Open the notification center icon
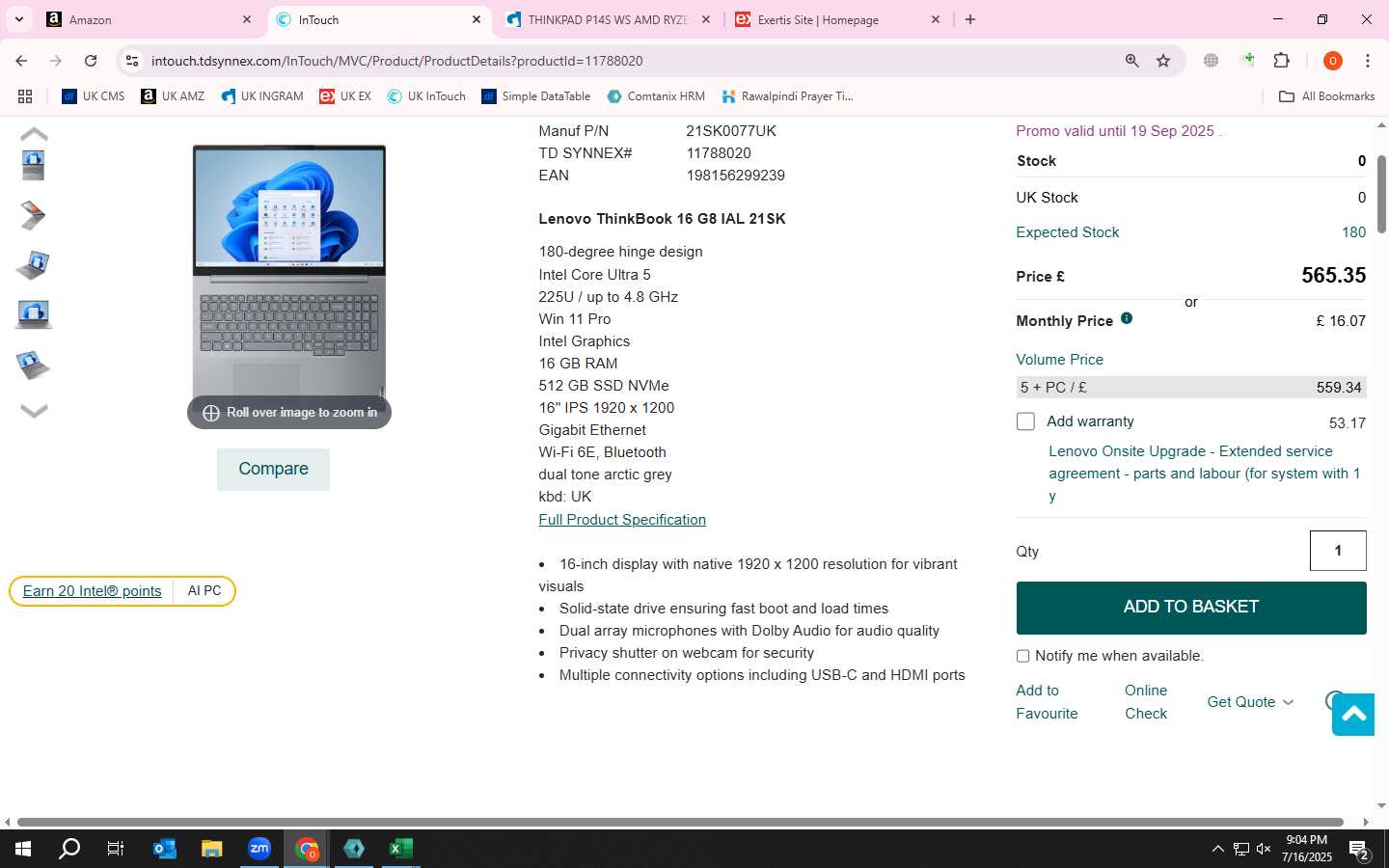The image size is (1389, 868). tap(1359, 850)
